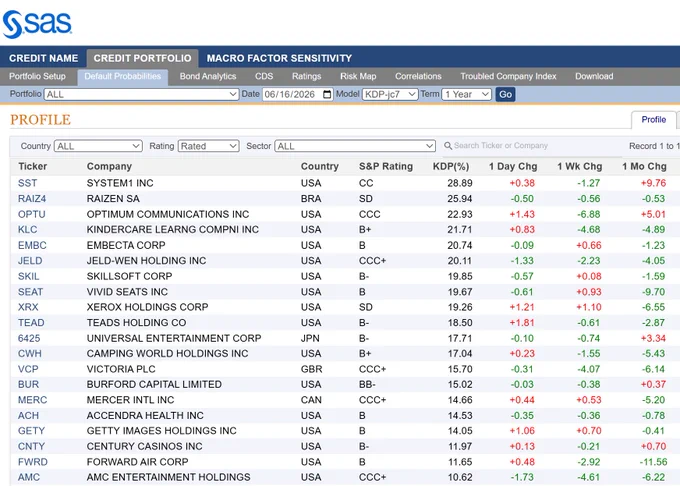Open the Bond Analytics subtab
Image resolution: width=680 pixels, height=486 pixels.
208,76
